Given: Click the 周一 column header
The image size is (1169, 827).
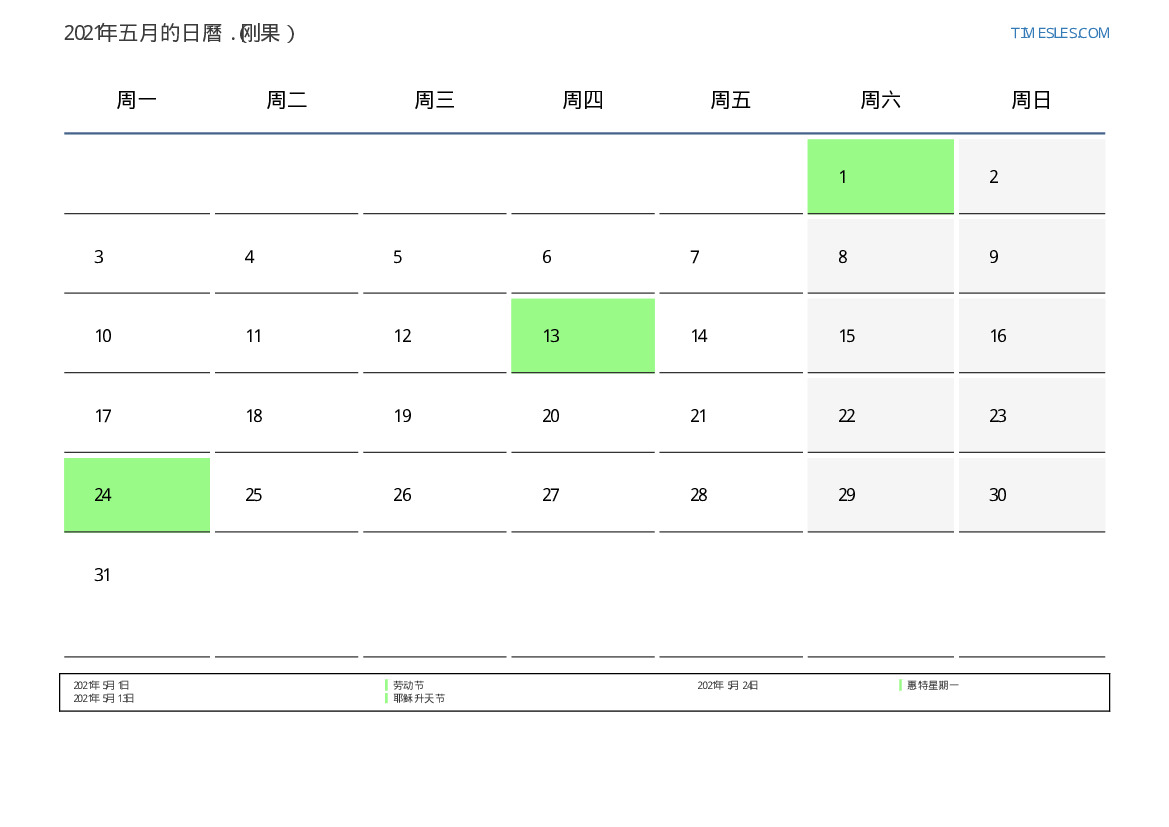Looking at the screenshot, I should (136, 100).
